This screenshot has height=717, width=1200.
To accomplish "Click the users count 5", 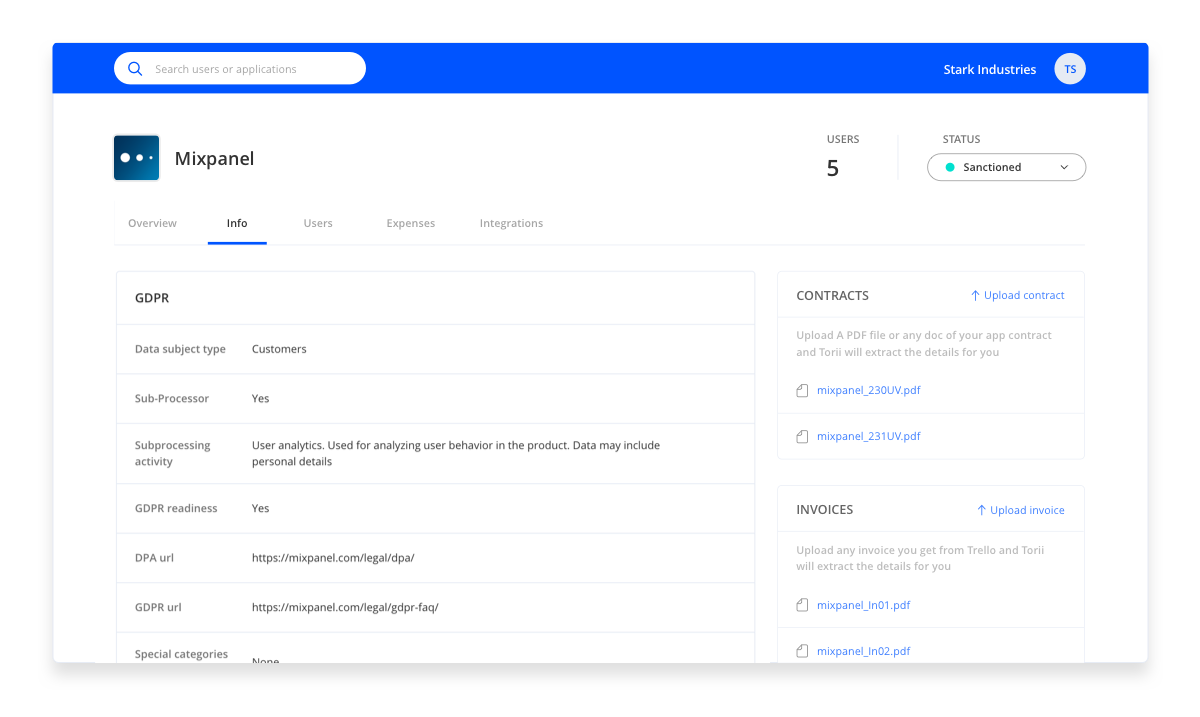I will click(x=833, y=168).
